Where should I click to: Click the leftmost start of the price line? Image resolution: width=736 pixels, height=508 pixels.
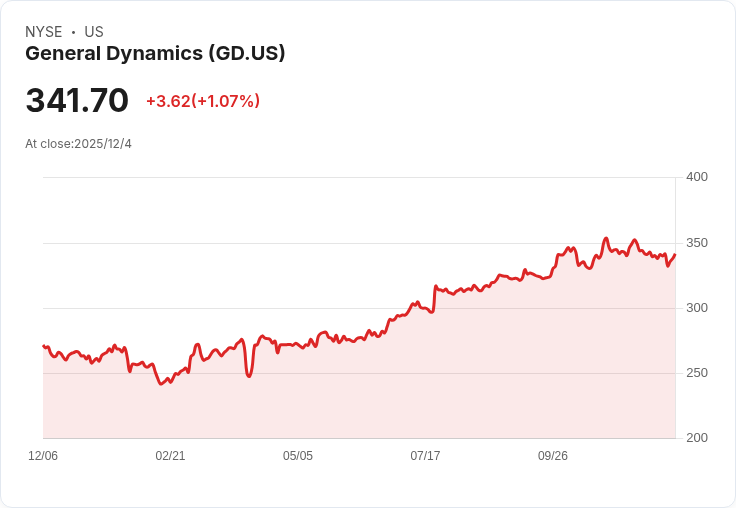43,346
